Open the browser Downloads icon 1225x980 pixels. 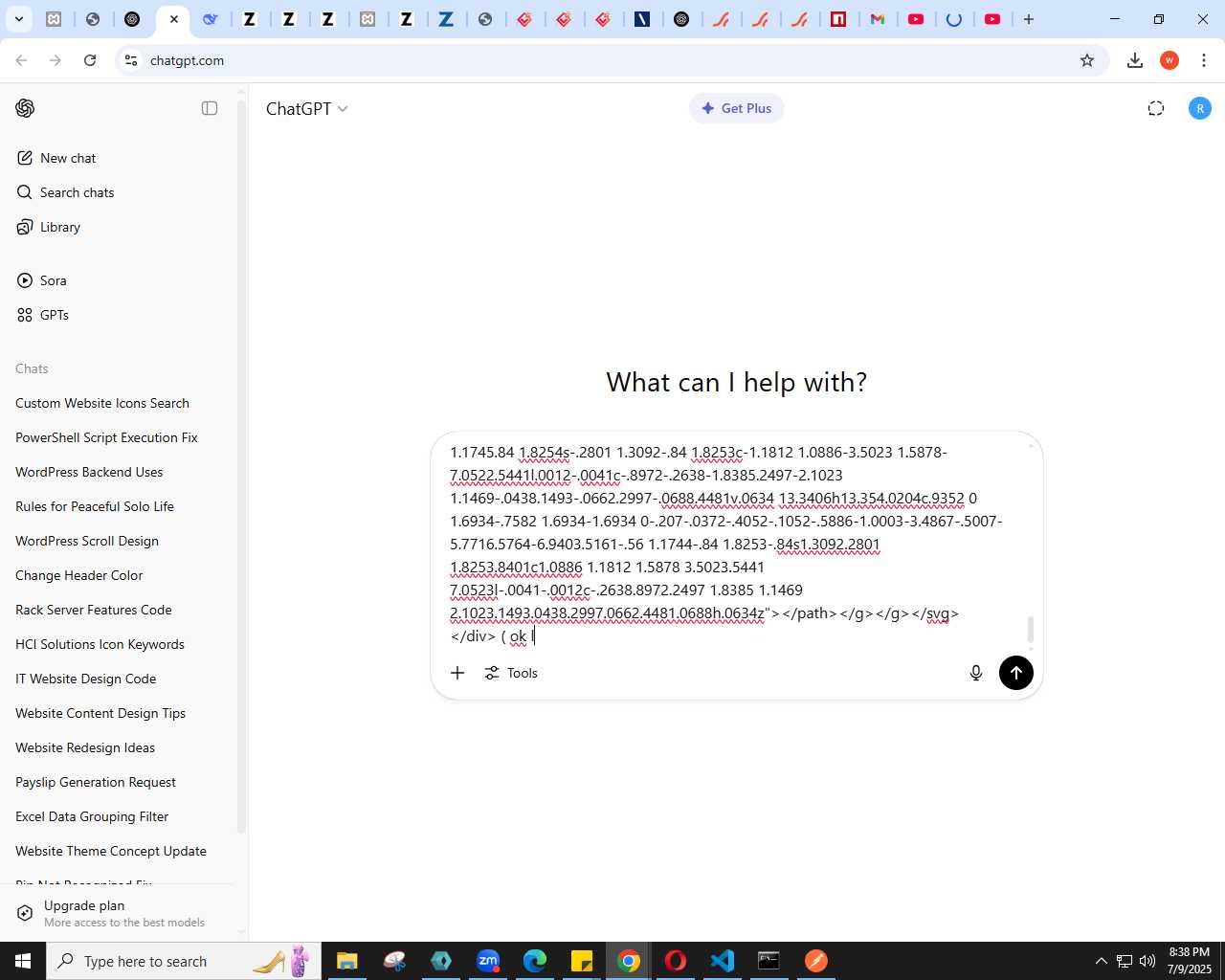pos(1135,60)
